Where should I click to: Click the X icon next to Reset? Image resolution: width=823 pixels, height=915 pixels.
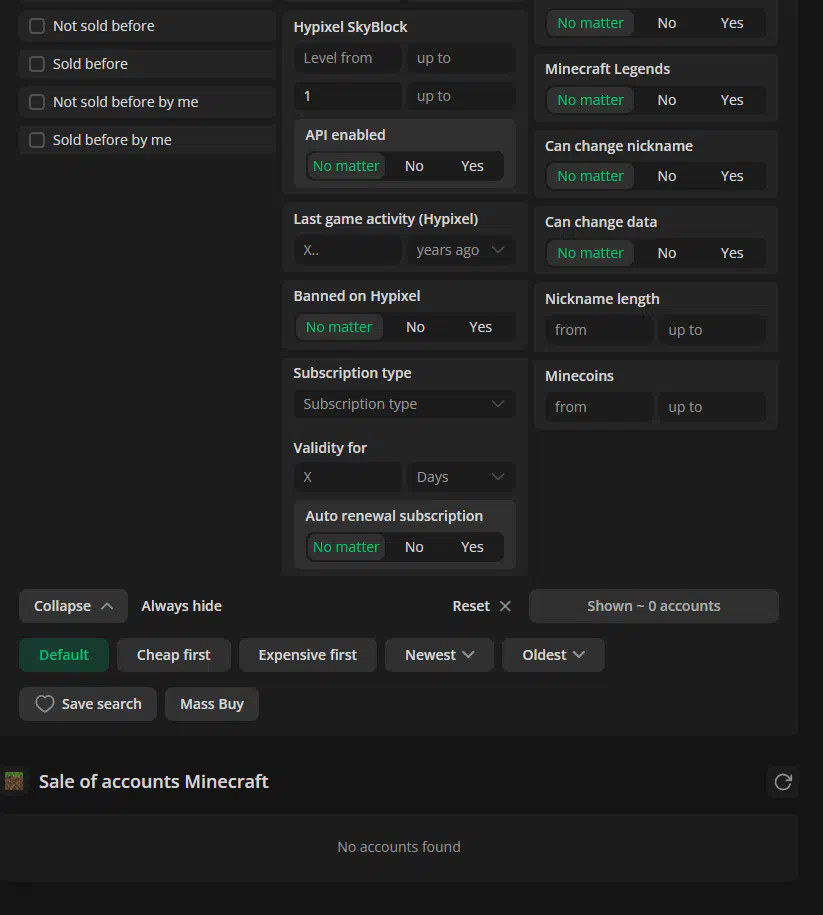(505, 606)
